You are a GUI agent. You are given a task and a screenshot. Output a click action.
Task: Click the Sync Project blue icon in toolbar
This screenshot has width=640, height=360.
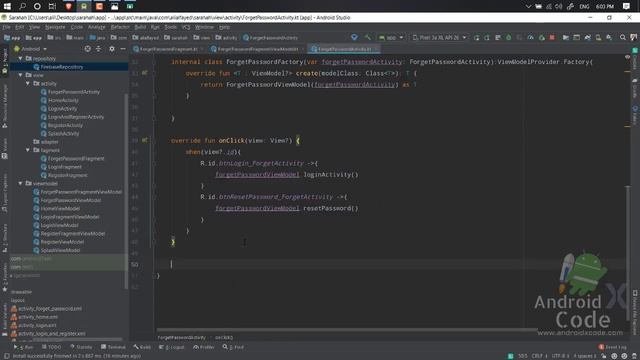354,38
